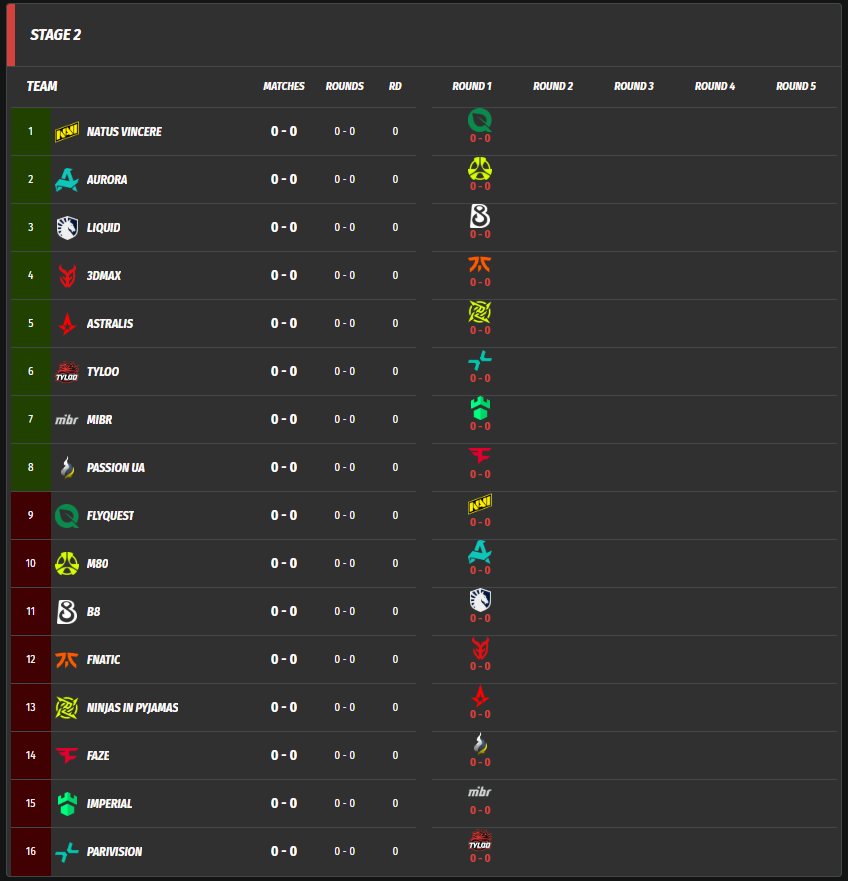The height and width of the screenshot is (881, 848).
Task: Click the RD column header
Action: (x=395, y=87)
